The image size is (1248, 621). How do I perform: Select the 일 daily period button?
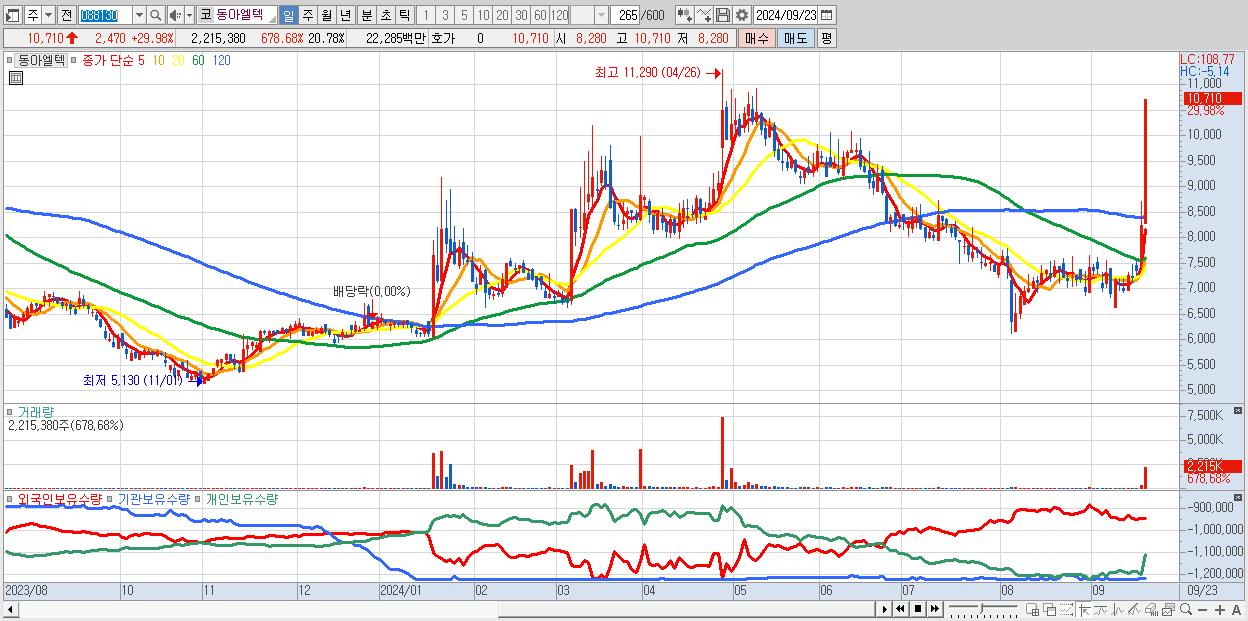point(288,15)
